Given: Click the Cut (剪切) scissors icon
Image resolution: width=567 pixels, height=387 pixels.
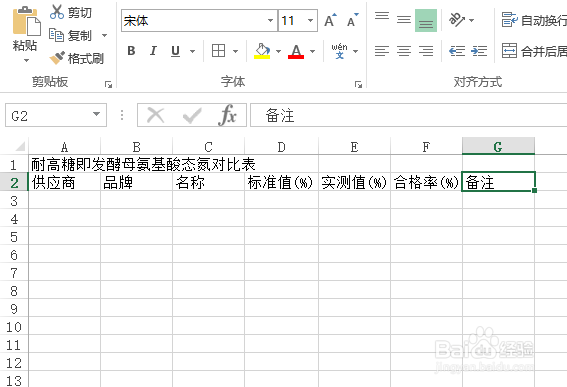Looking at the screenshot, I should coord(57,12).
